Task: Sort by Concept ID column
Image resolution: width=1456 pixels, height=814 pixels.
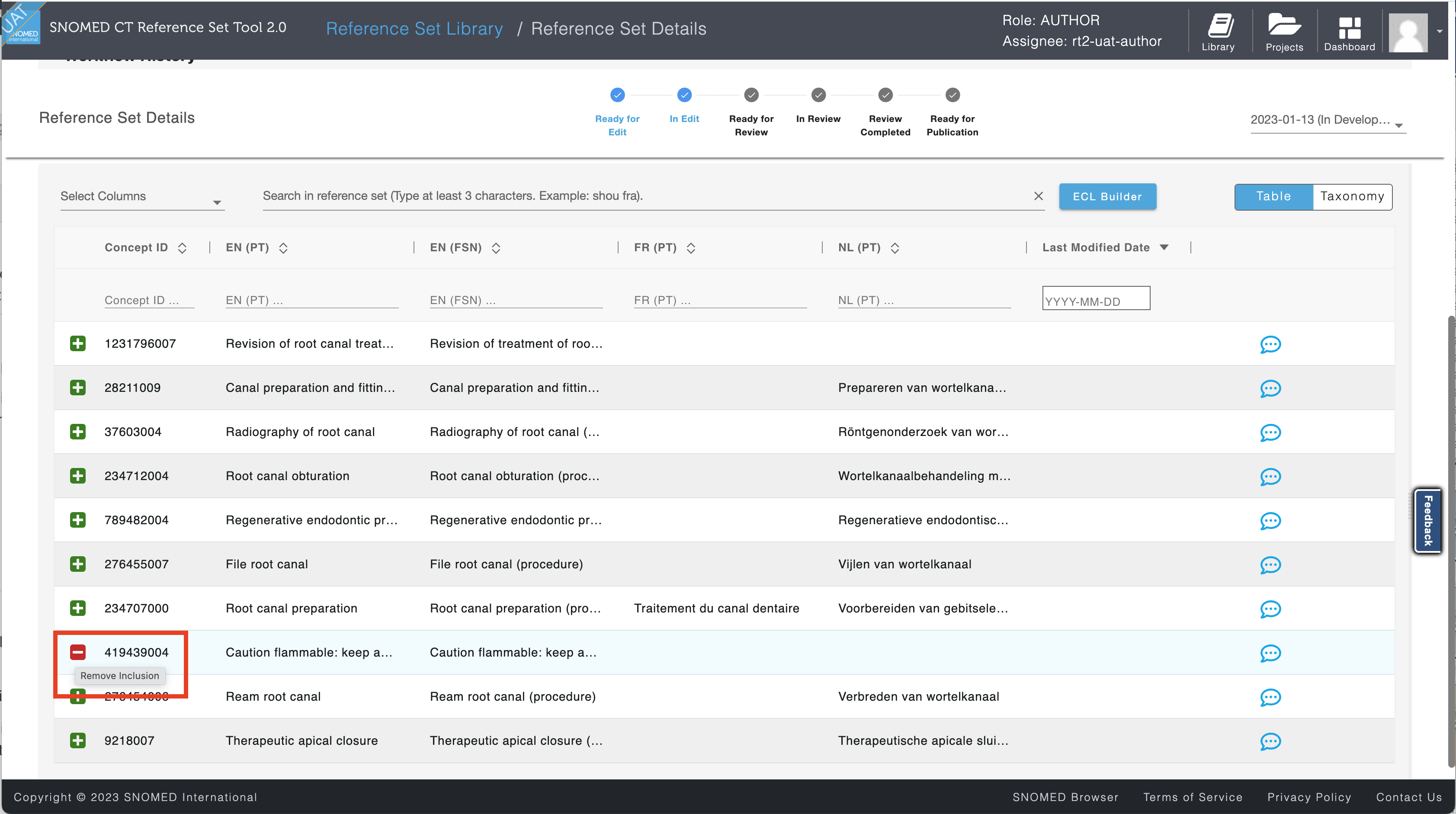Action: 182,247
